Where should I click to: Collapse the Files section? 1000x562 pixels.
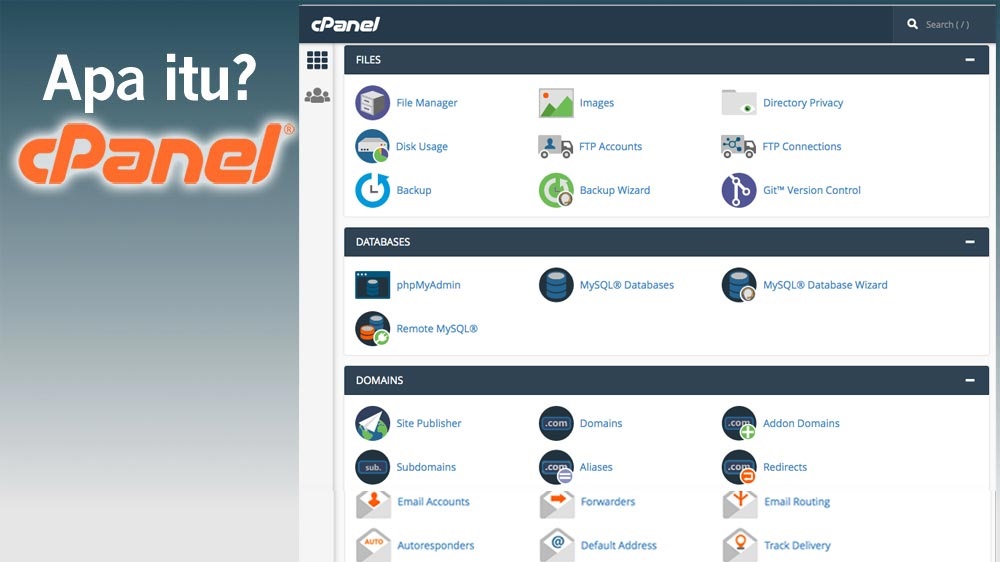point(970,60)
